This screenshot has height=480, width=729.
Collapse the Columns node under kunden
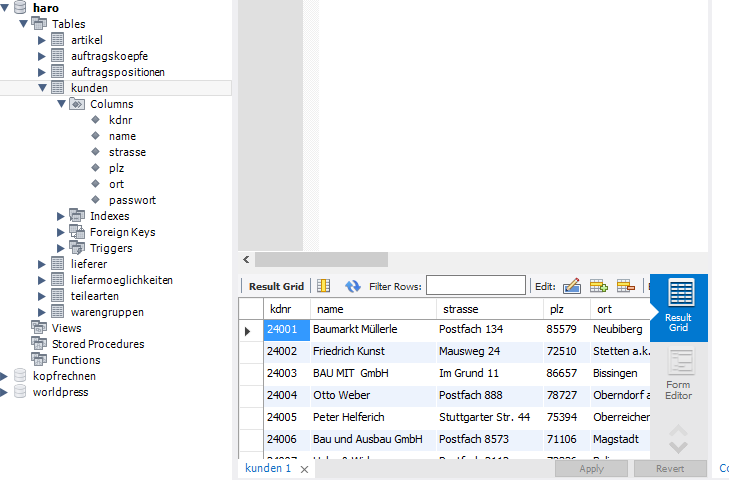pos(61,104)
